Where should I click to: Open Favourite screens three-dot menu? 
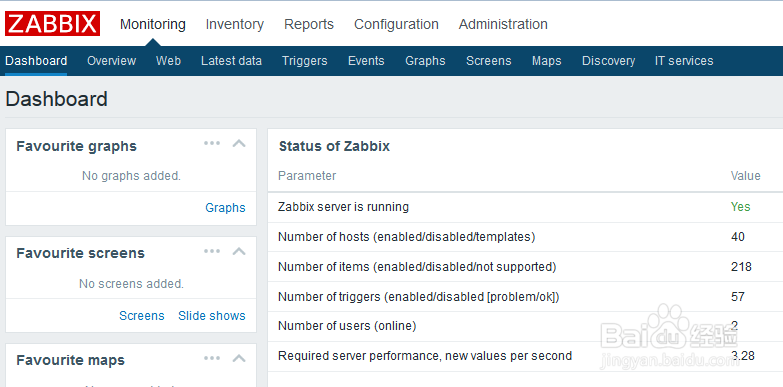point(212,251)
